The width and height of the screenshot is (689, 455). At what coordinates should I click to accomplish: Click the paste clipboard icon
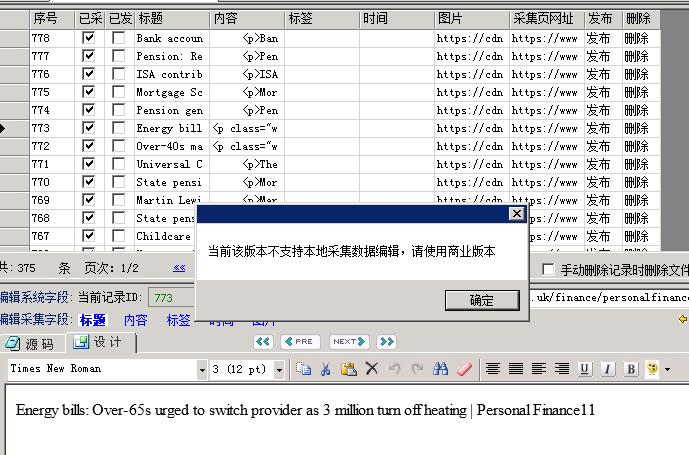click(x=349, y=369)
